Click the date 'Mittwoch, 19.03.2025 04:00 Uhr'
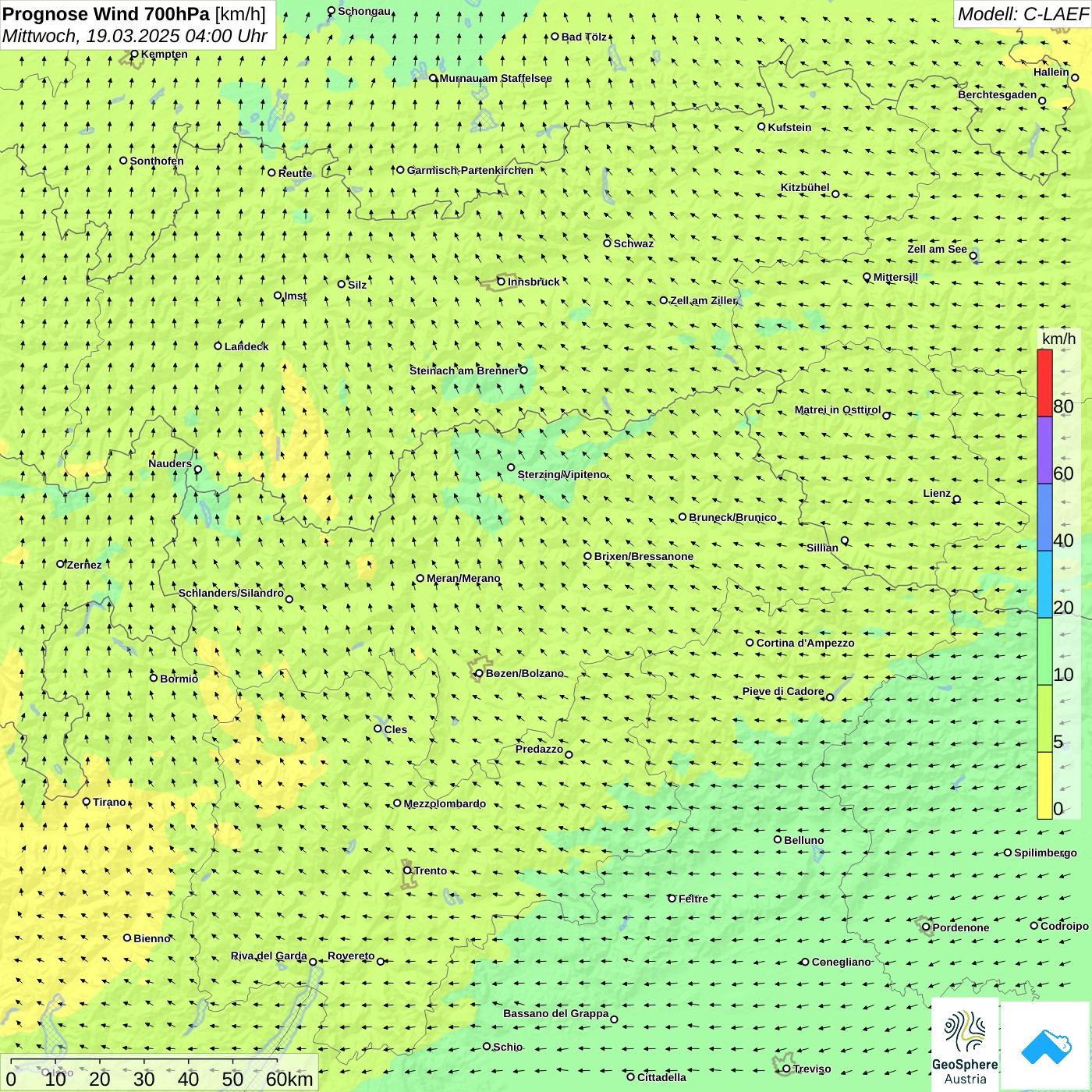This screenshot has height=1092, width=1092. point(135,36)
